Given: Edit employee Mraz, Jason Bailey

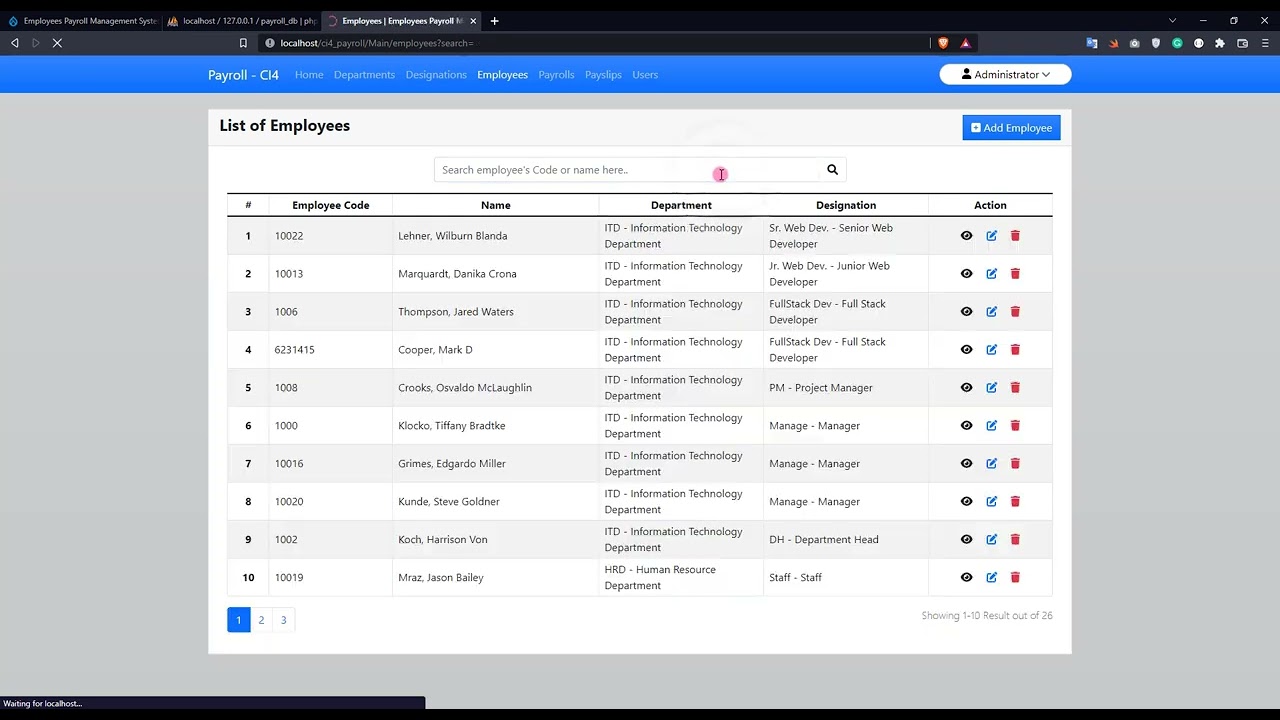Looking at the screenshot, I should (x=991, y=578).
